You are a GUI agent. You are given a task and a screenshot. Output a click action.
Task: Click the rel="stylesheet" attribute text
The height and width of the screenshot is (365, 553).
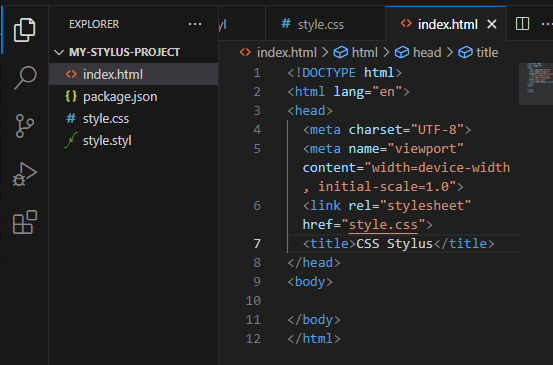point(409,206)
